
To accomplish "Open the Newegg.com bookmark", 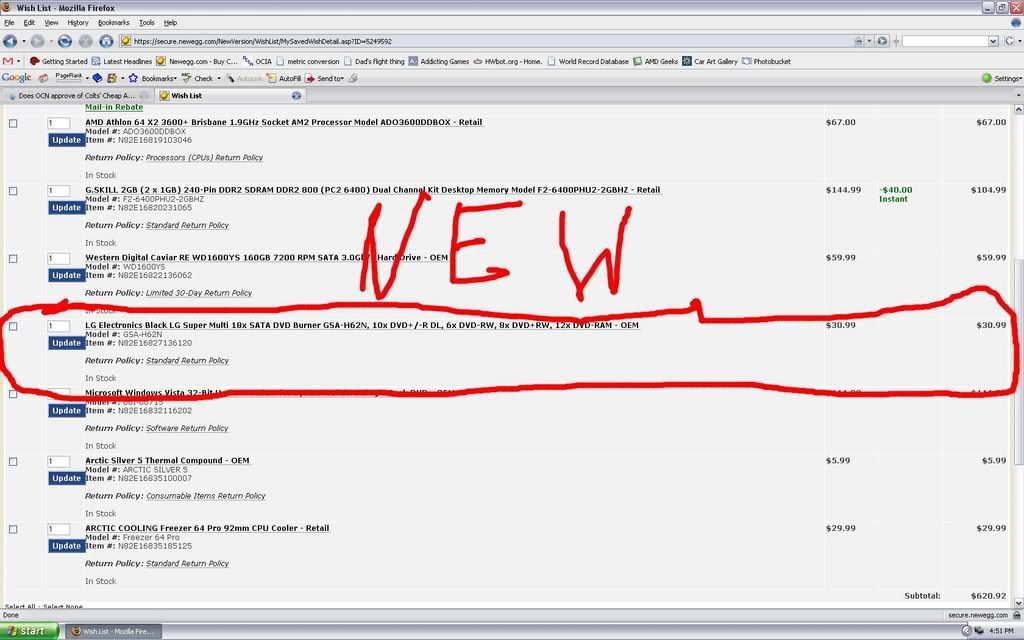I will [x=197, y=61].
